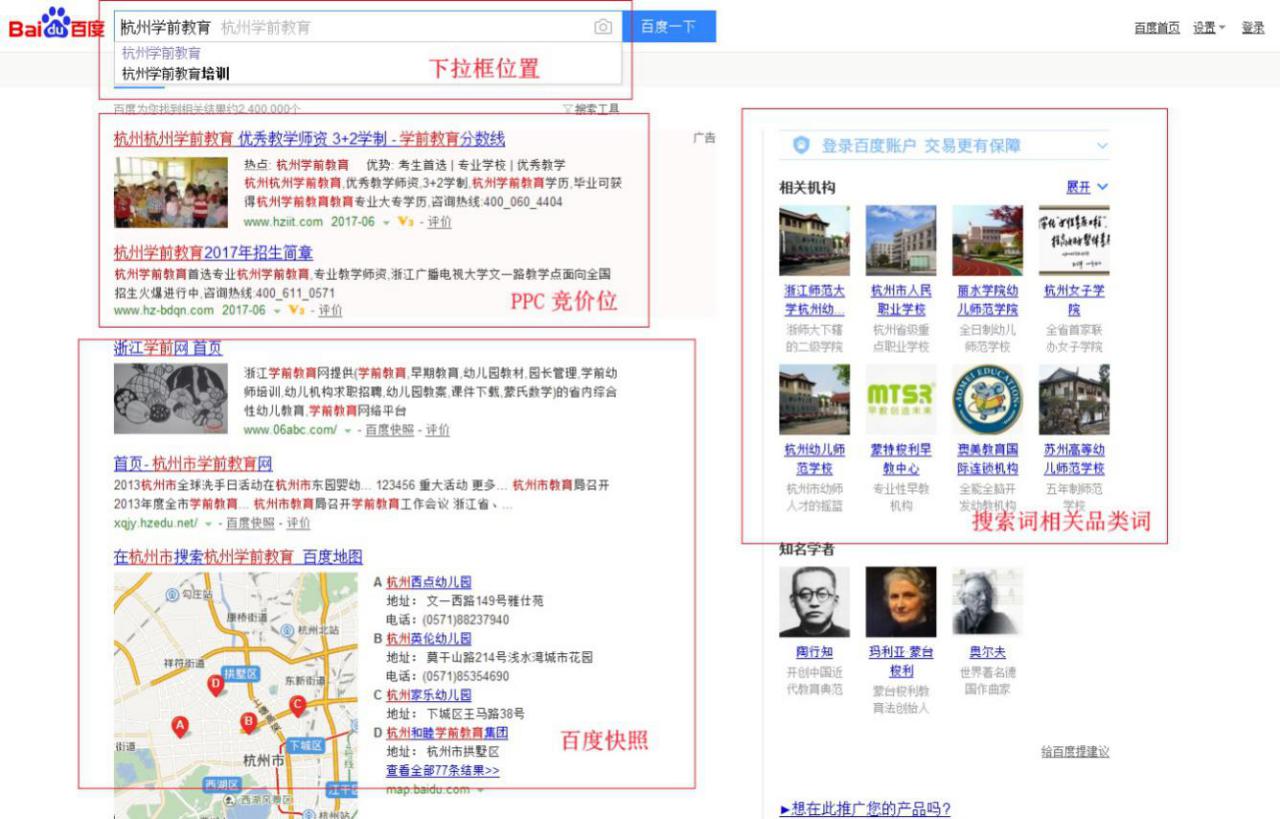Click the search tools filter icon
The image size is (1280, 819).
pyautogui.click(x=568, y=109)
